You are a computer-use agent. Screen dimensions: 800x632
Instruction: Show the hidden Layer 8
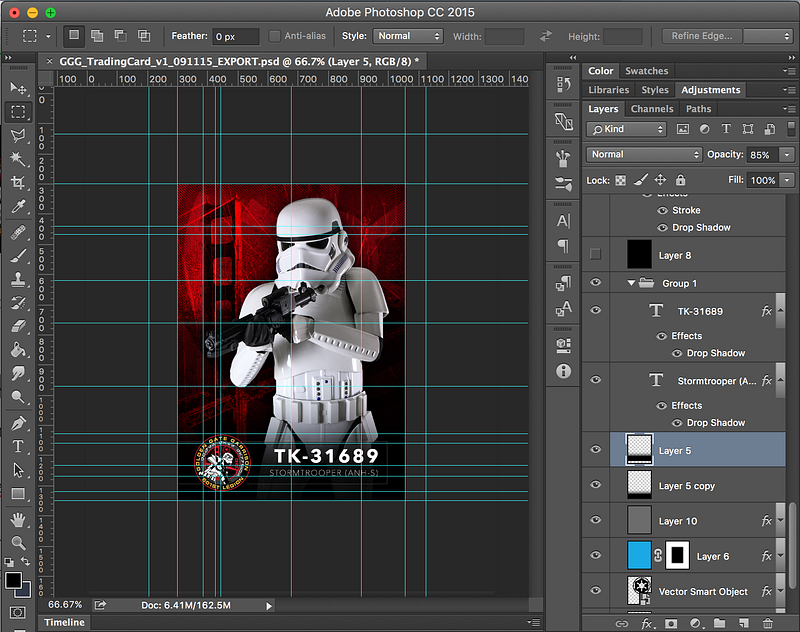(x=595, y=254)
